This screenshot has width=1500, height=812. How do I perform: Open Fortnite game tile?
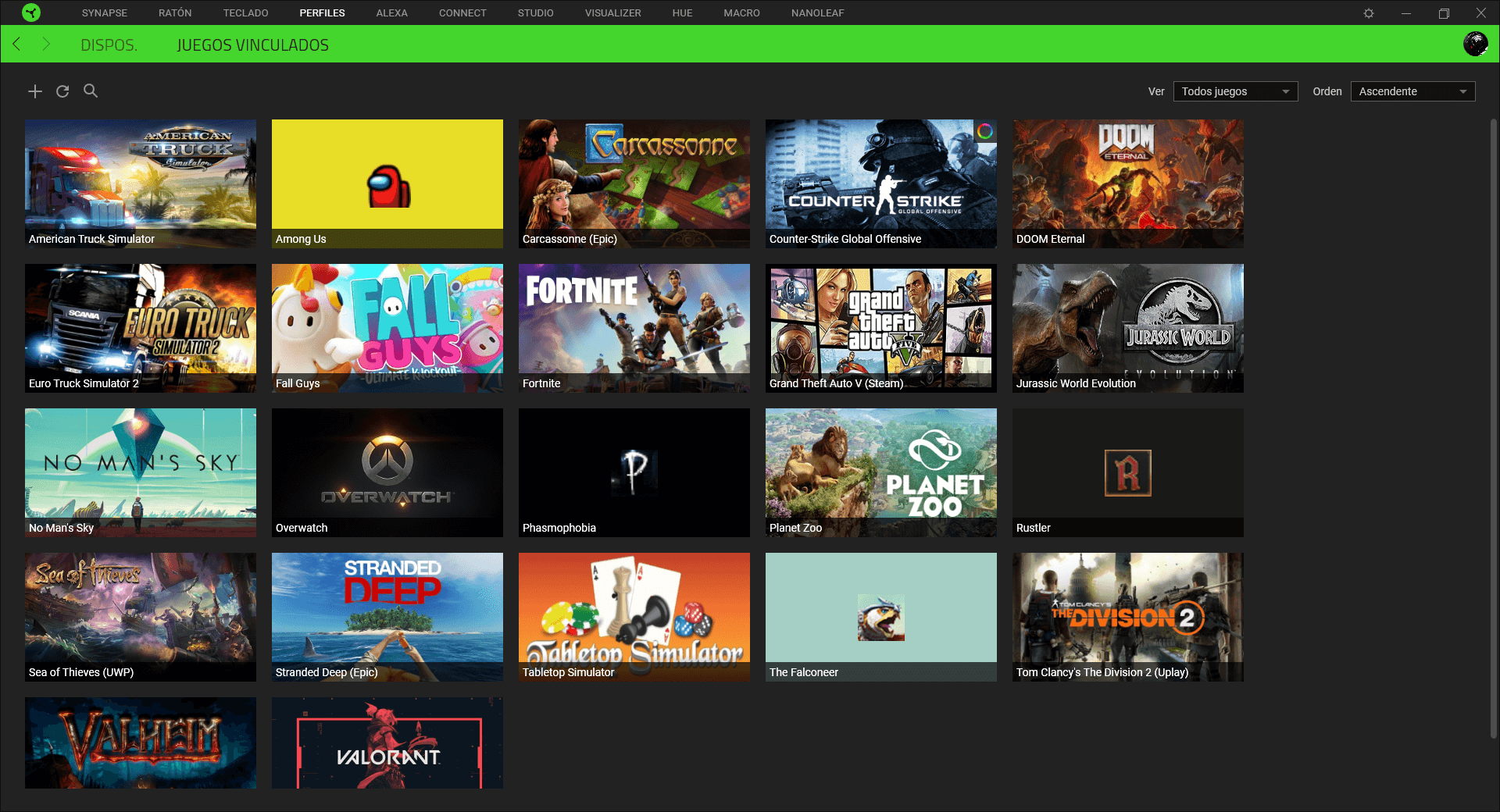tap(634, 328)
